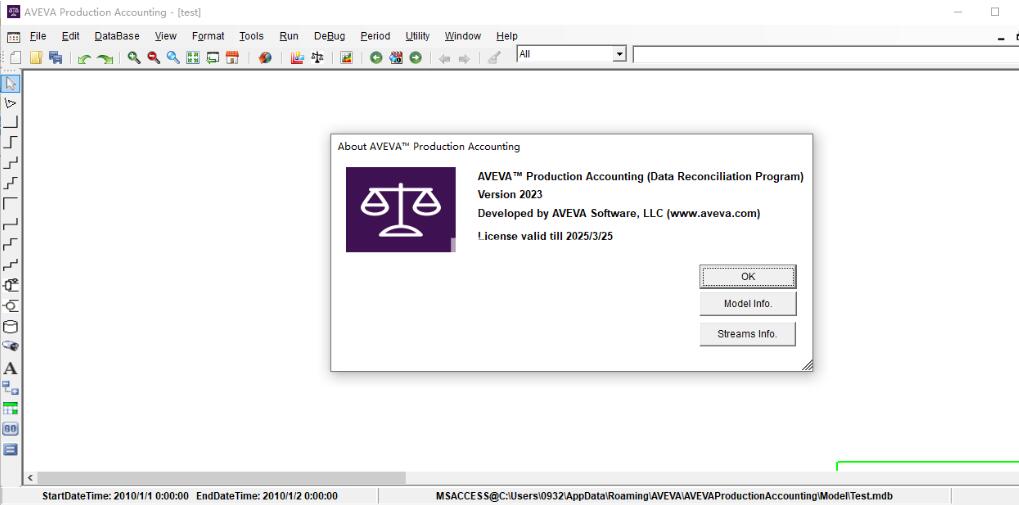Click the green screen refresh icon

(213, 58)
